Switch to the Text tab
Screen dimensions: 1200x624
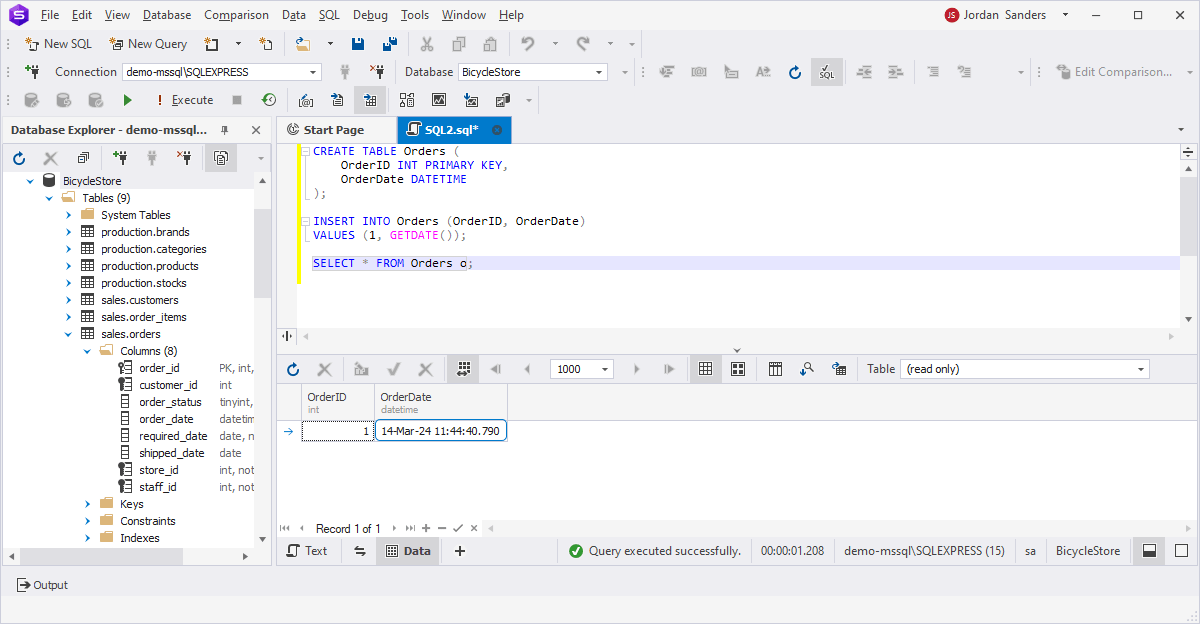tap(307, 551)
